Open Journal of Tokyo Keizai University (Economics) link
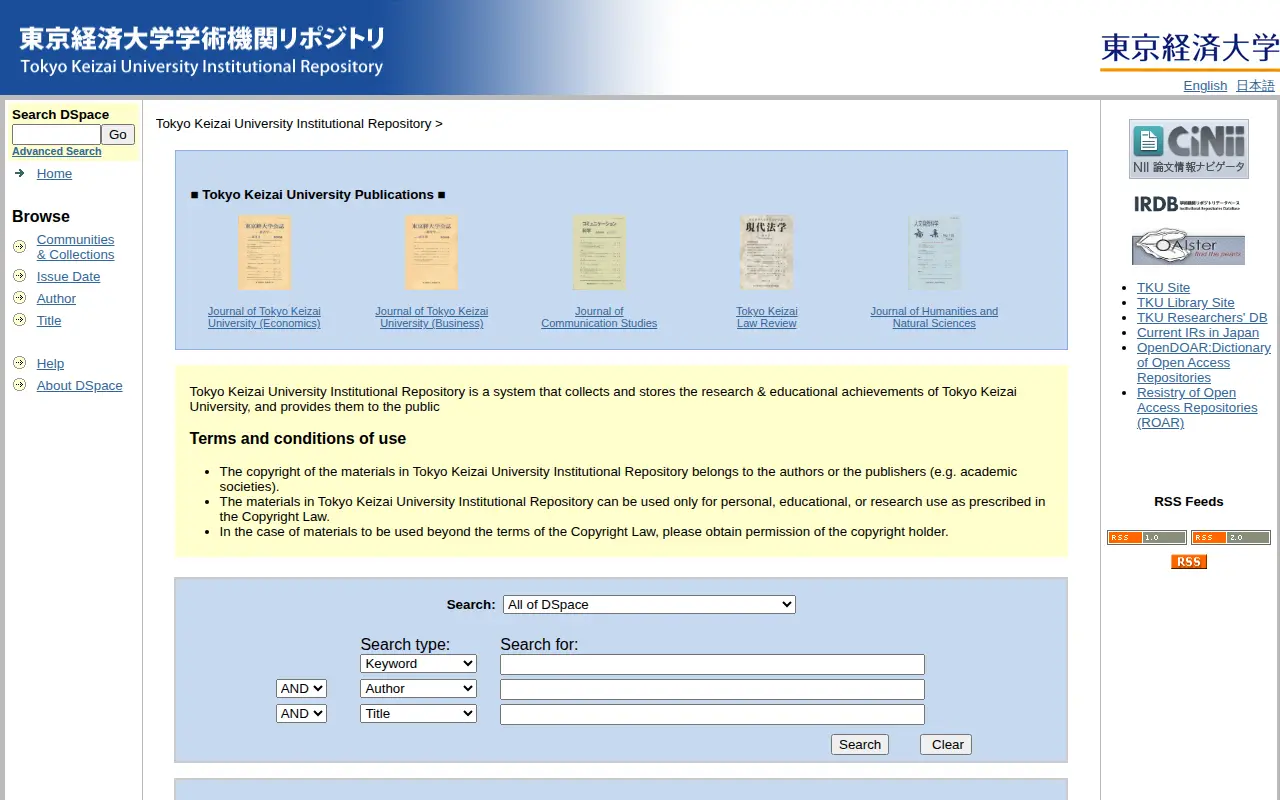 point(264,317)
